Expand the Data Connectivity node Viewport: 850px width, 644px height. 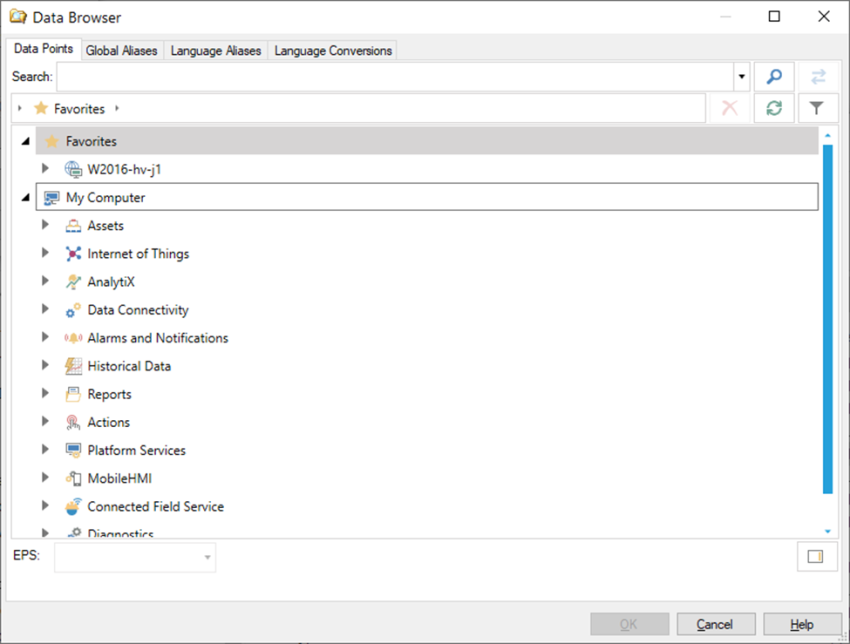[x=45, y=310]
